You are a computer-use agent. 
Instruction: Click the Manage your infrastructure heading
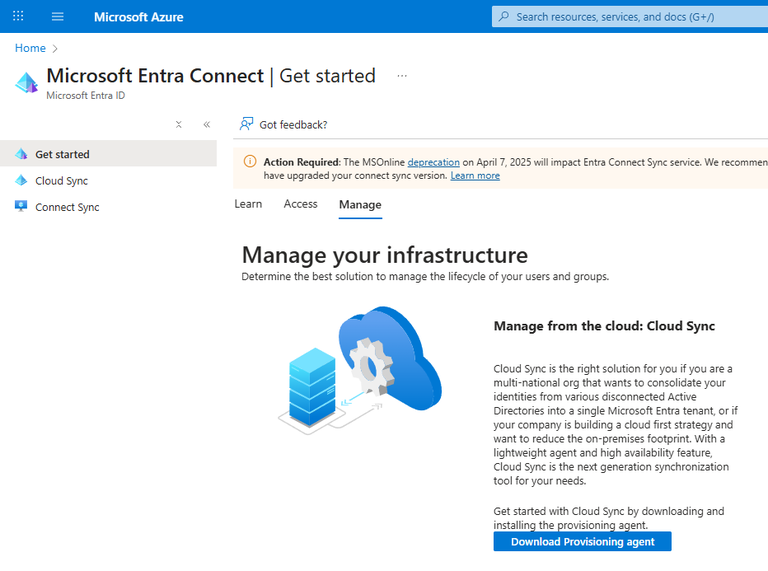tap(385, 255)
